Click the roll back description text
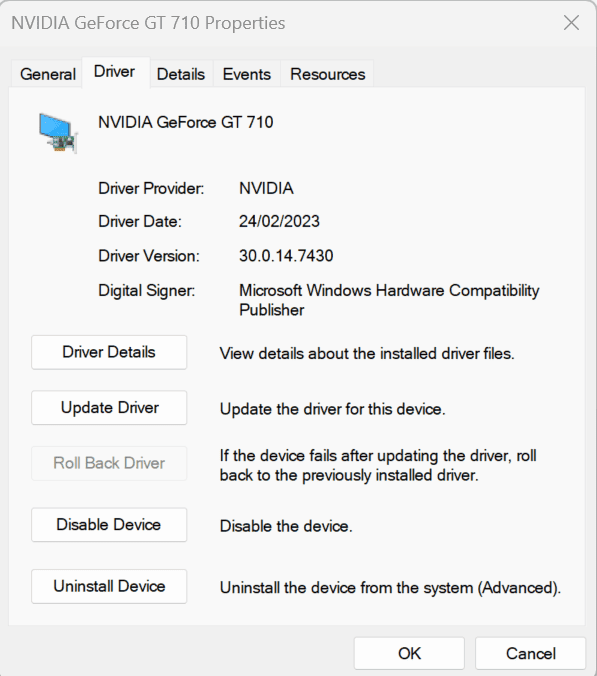597x676 pixels. [378, 466]
